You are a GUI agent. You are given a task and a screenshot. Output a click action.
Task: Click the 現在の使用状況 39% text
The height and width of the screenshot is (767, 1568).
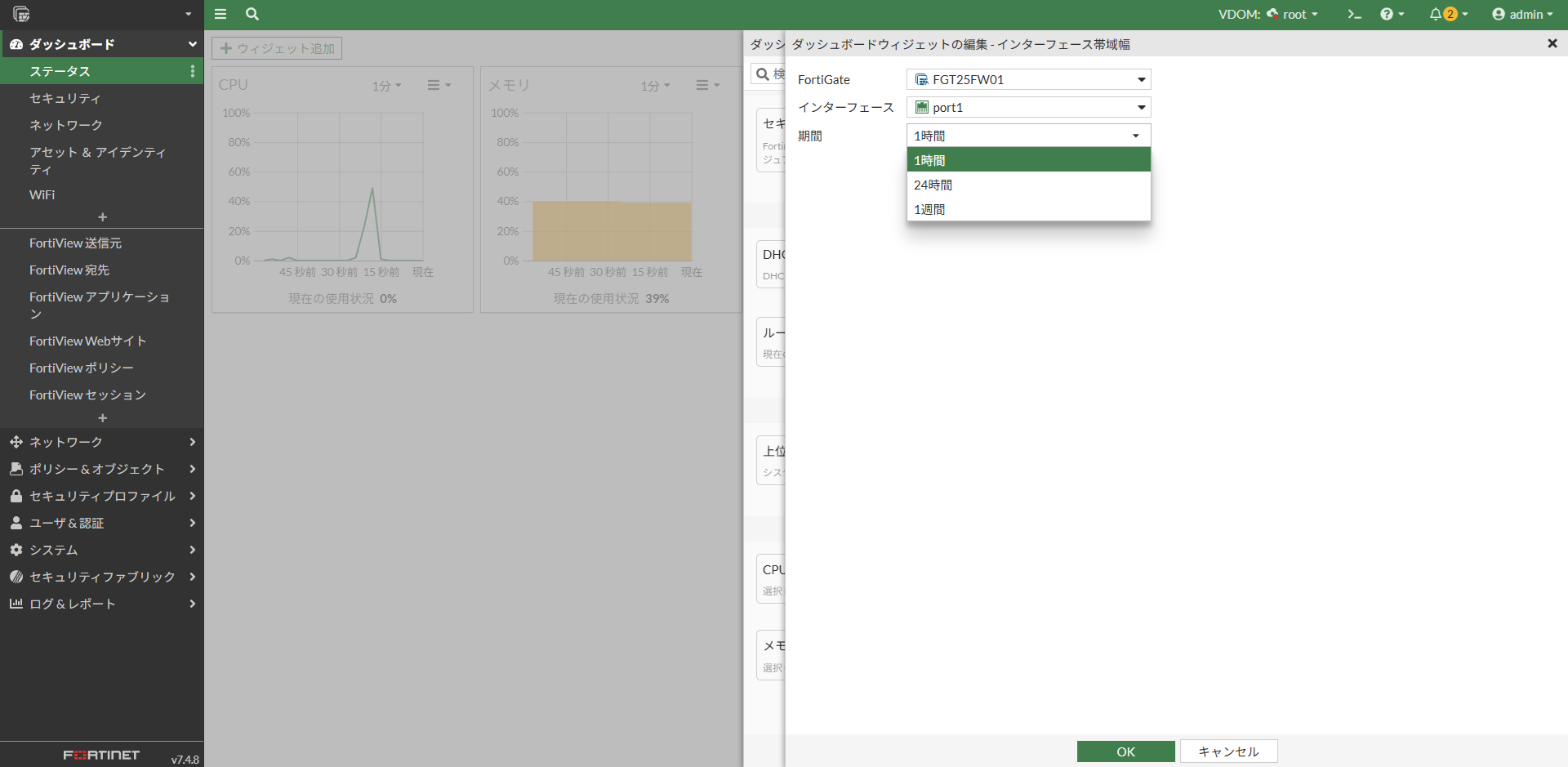[611, 298]
